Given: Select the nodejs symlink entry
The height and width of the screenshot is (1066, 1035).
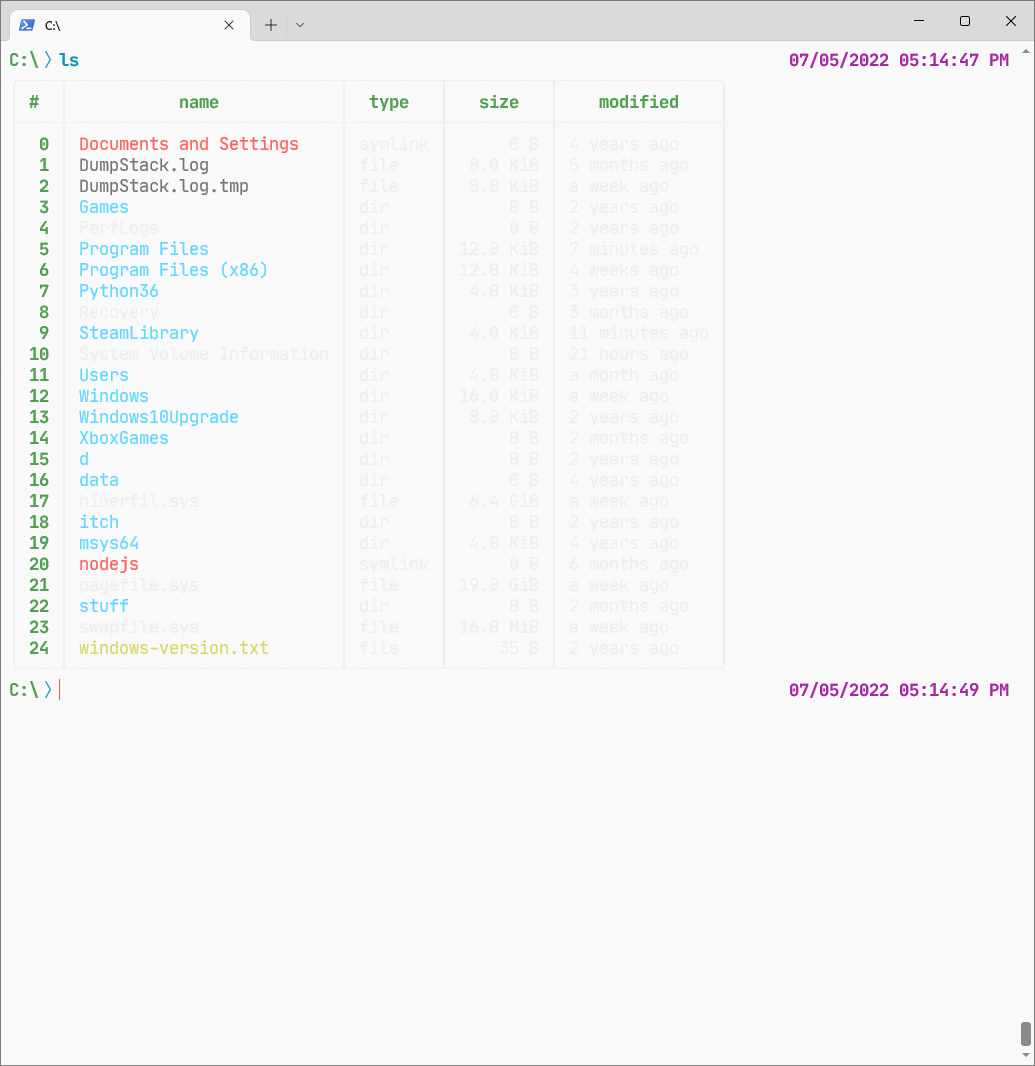Looking at the screenshot, I should [x=108, y=564].
